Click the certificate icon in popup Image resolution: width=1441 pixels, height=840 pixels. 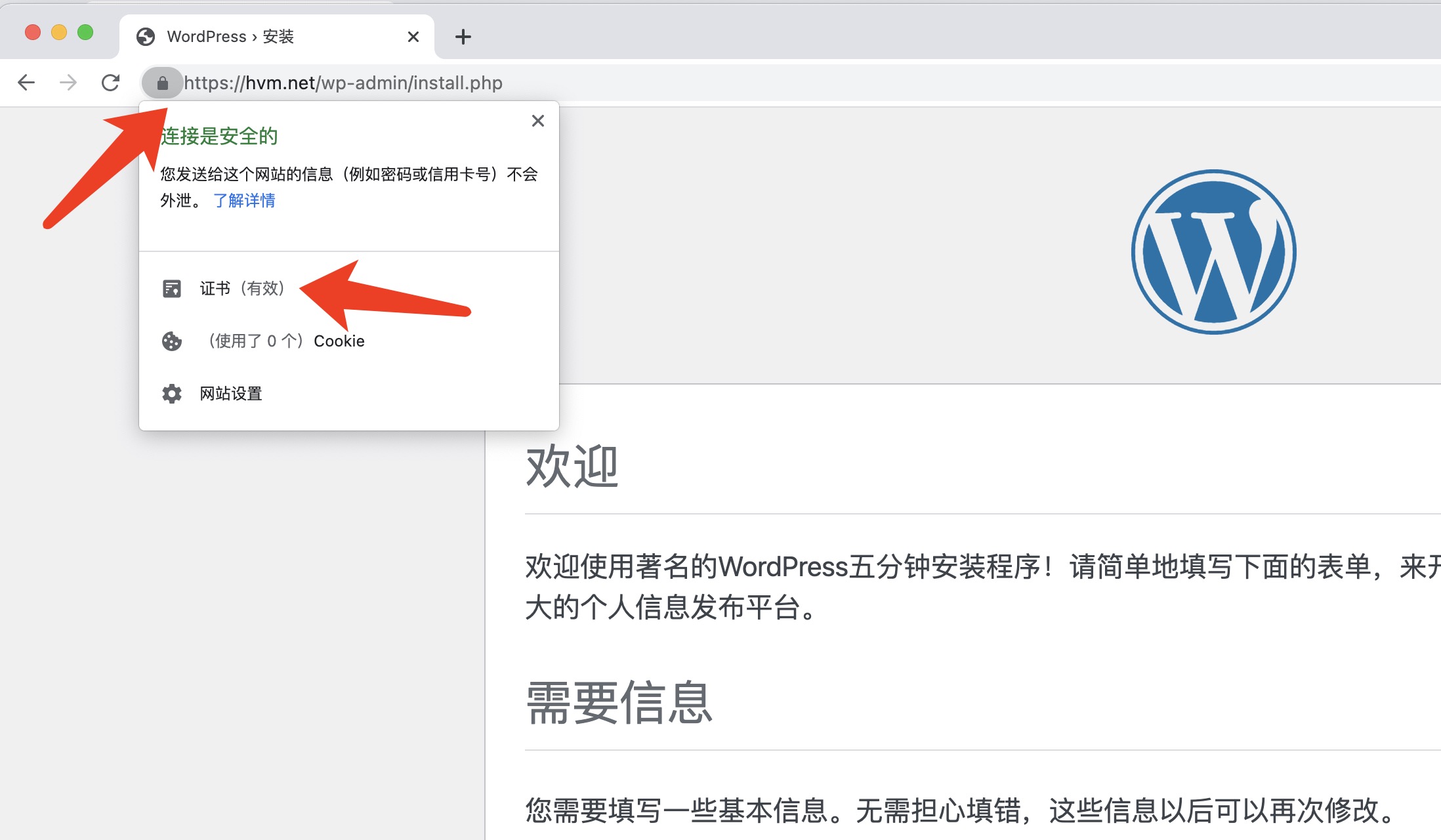pos(172,289)
